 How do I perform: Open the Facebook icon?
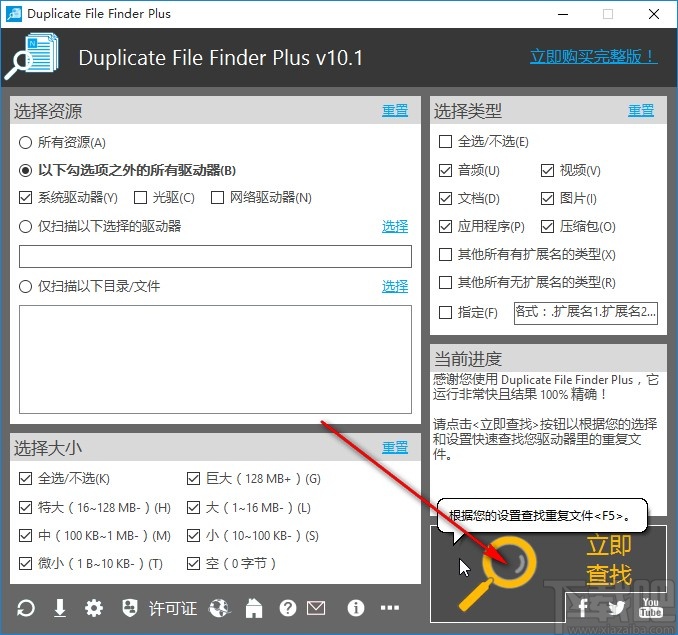pos(583,608)
